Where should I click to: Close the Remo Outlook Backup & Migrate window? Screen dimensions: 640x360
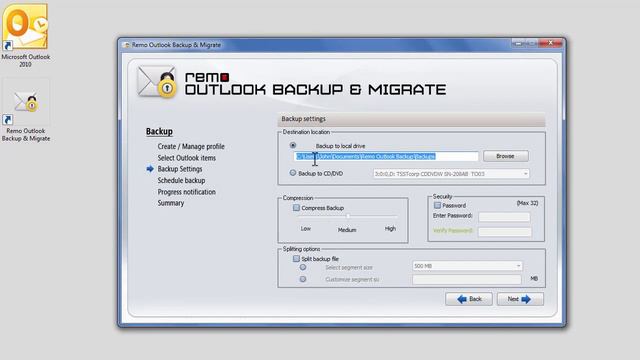tap(550, 43)
